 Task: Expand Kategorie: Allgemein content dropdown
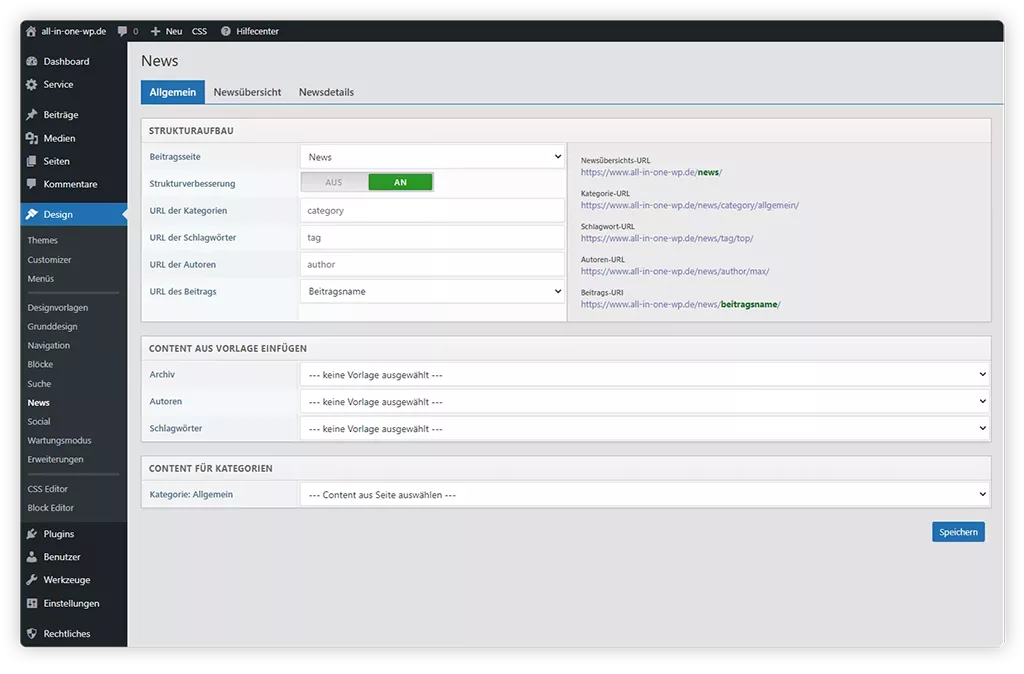(x=644, y=495)
